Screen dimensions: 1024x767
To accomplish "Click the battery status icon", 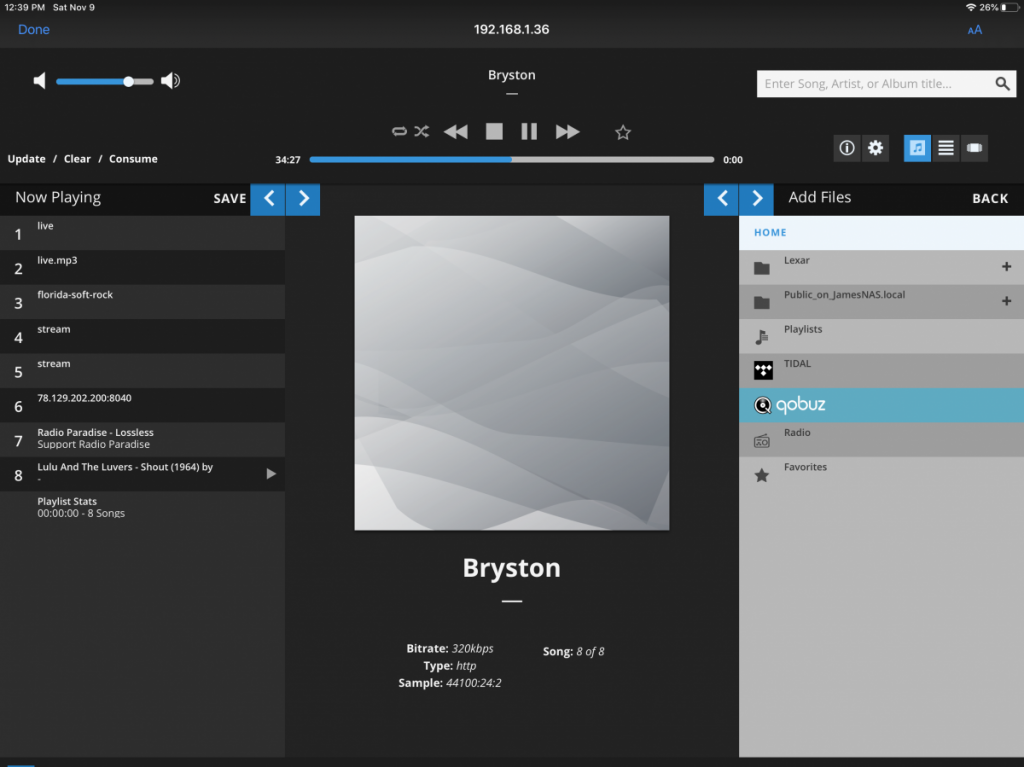I will click(x=1010, y=7).
